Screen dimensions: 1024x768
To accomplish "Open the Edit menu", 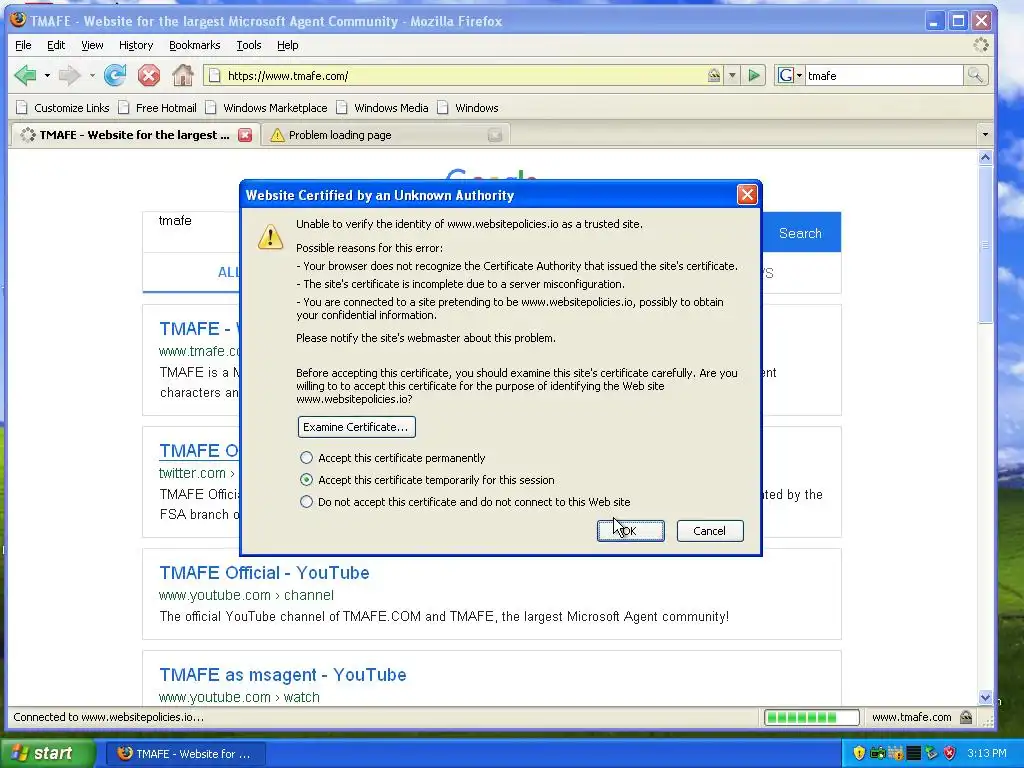I will point(56,45).
